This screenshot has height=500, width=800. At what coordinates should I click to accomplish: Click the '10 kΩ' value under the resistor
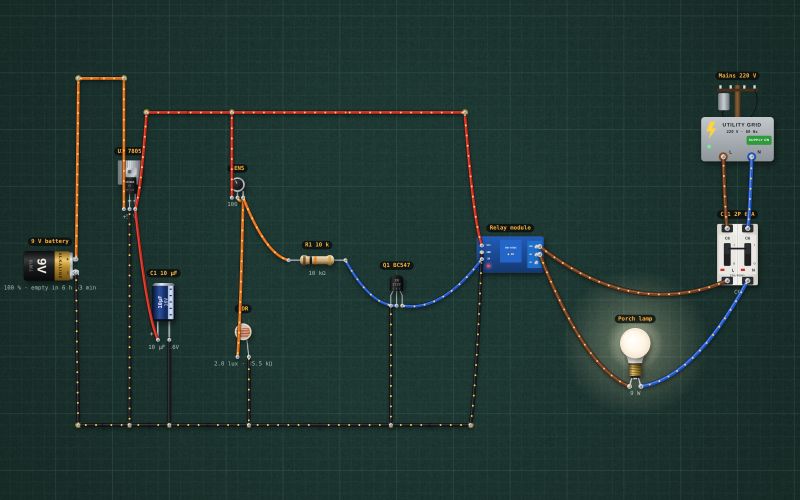click(x=317, y=273)
